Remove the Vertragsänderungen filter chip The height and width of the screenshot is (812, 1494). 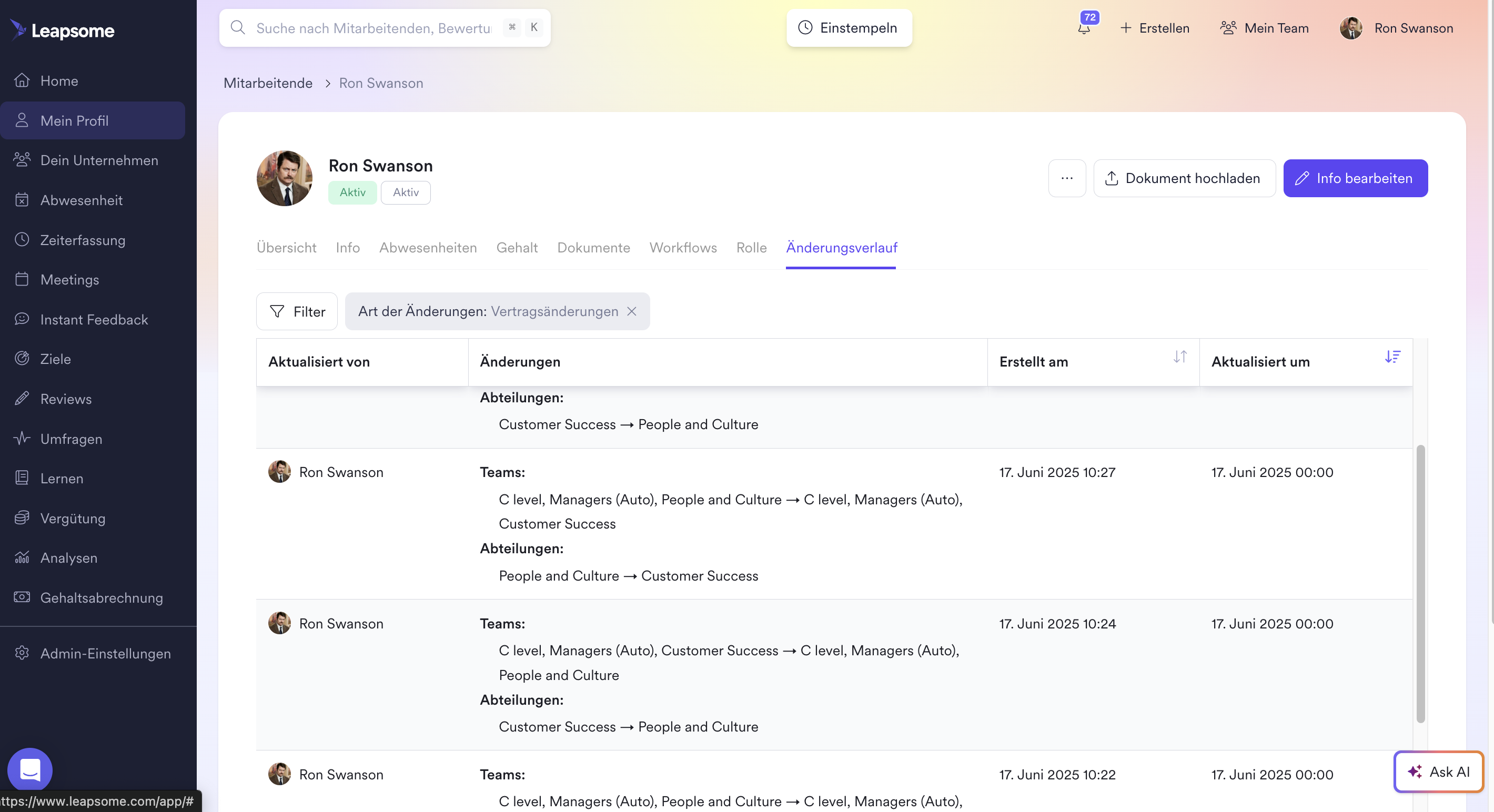632,311
